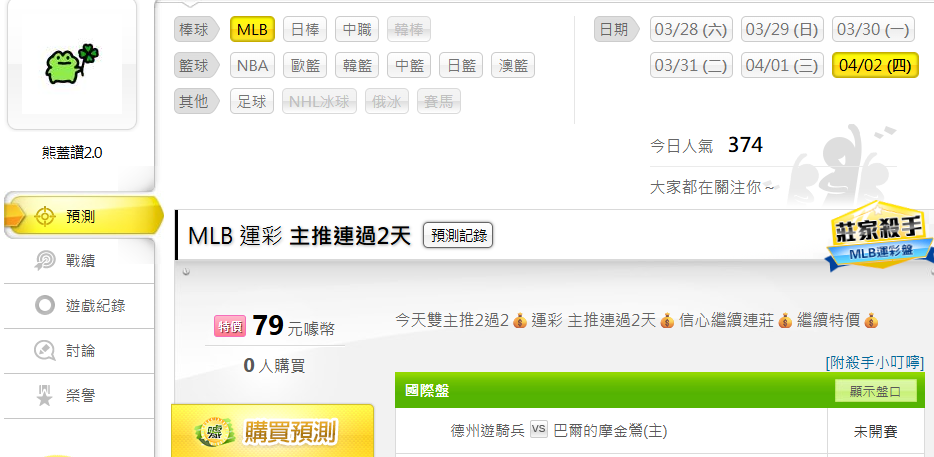Choose date 03/31 (二)
Screen dimensions: 934x457
click(691, 66)
